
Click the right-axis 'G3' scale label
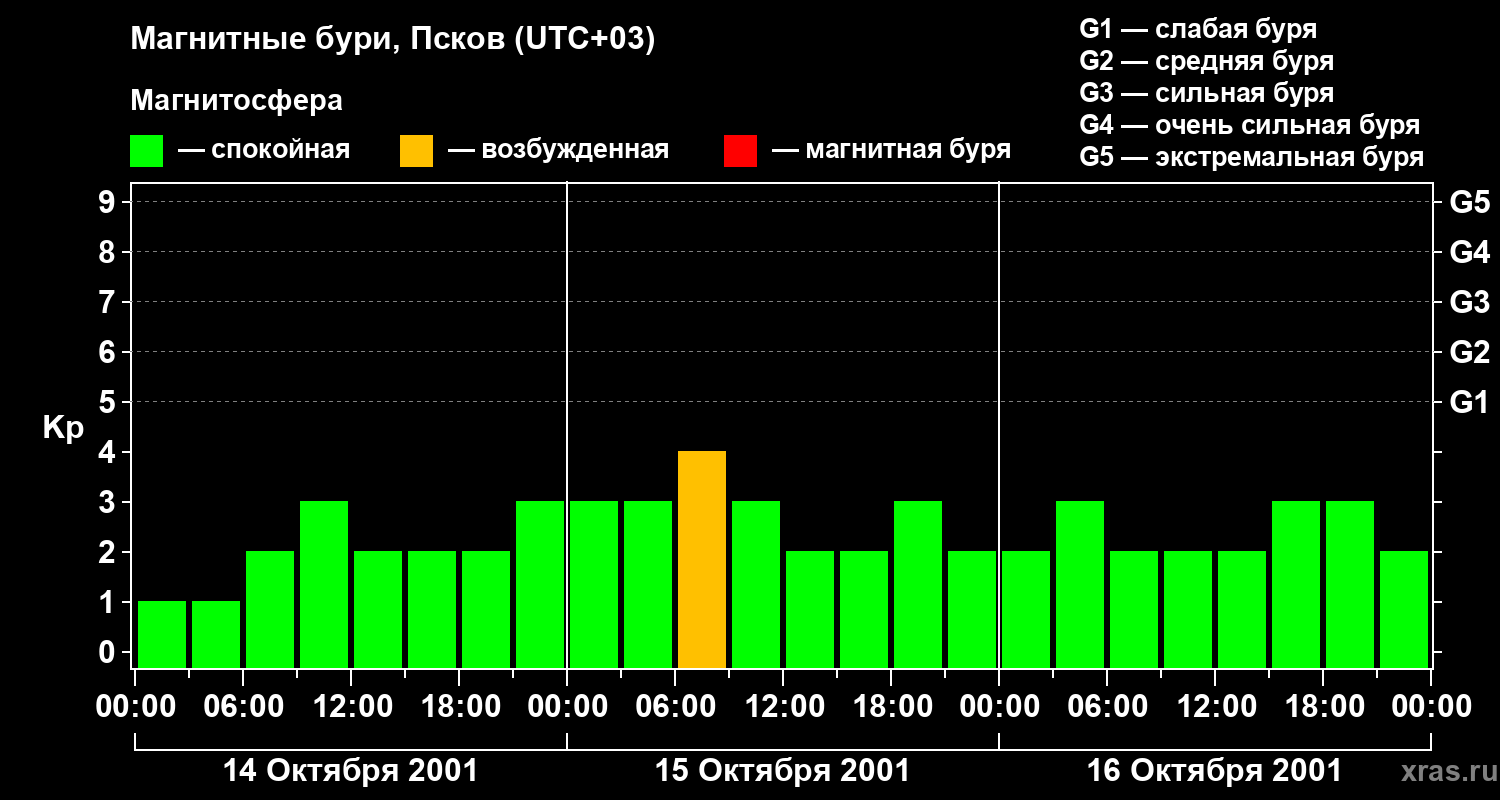(x=1470, y=303)
